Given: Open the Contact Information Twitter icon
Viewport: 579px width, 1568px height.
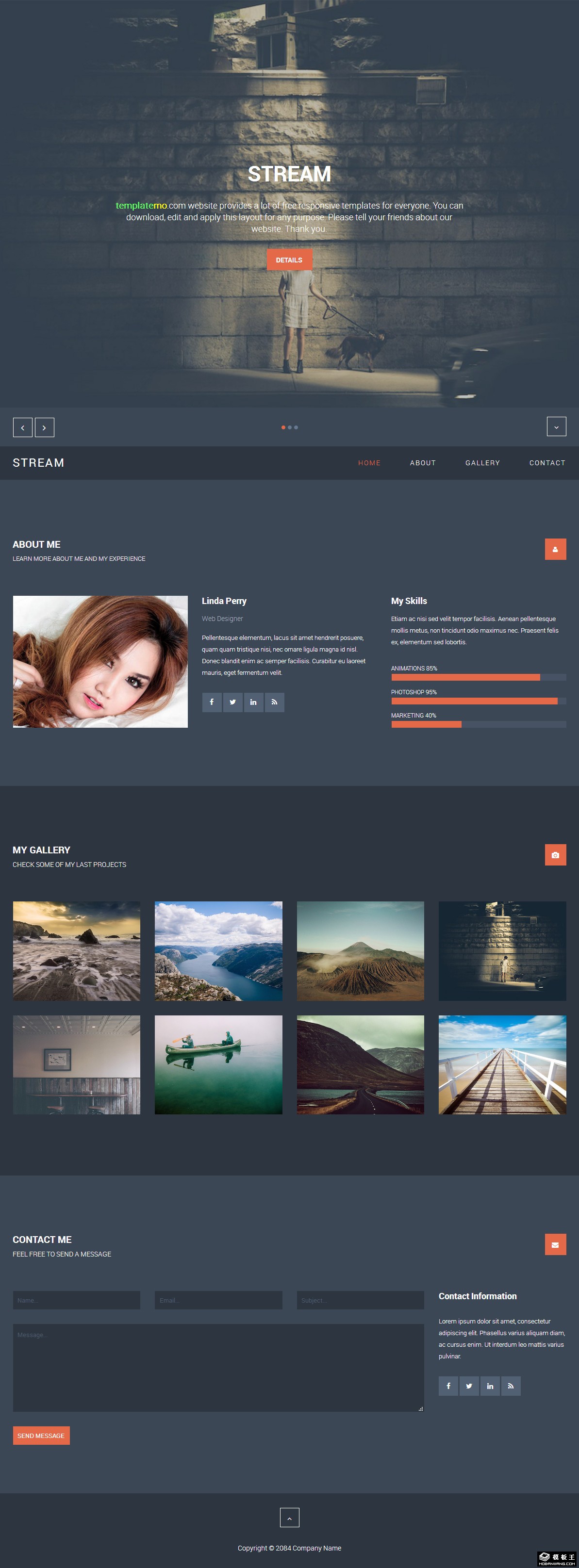Looking at the screenshot, I should [469, 1386].
